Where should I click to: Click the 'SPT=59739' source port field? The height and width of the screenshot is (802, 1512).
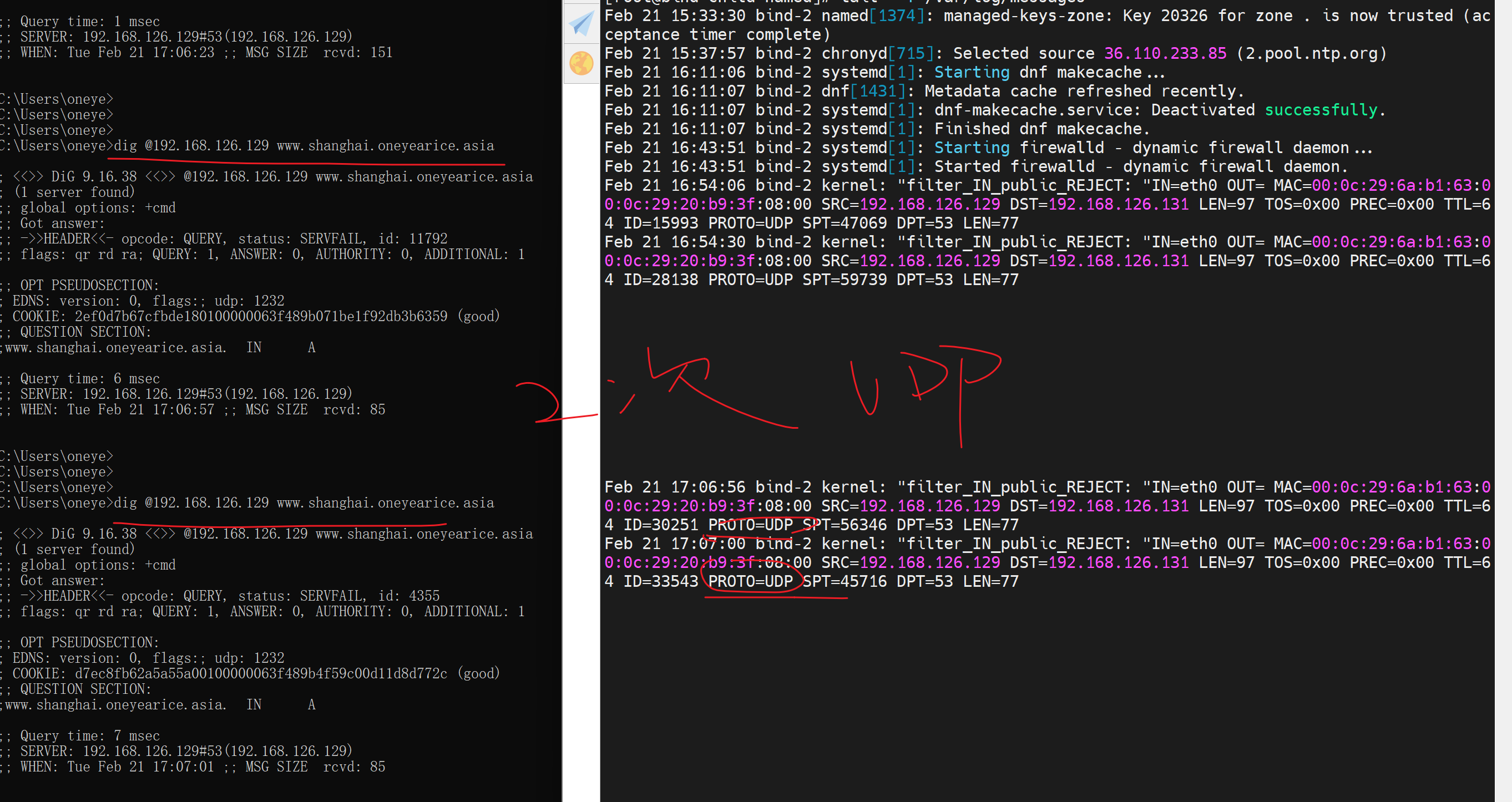(x=845, y=280)
